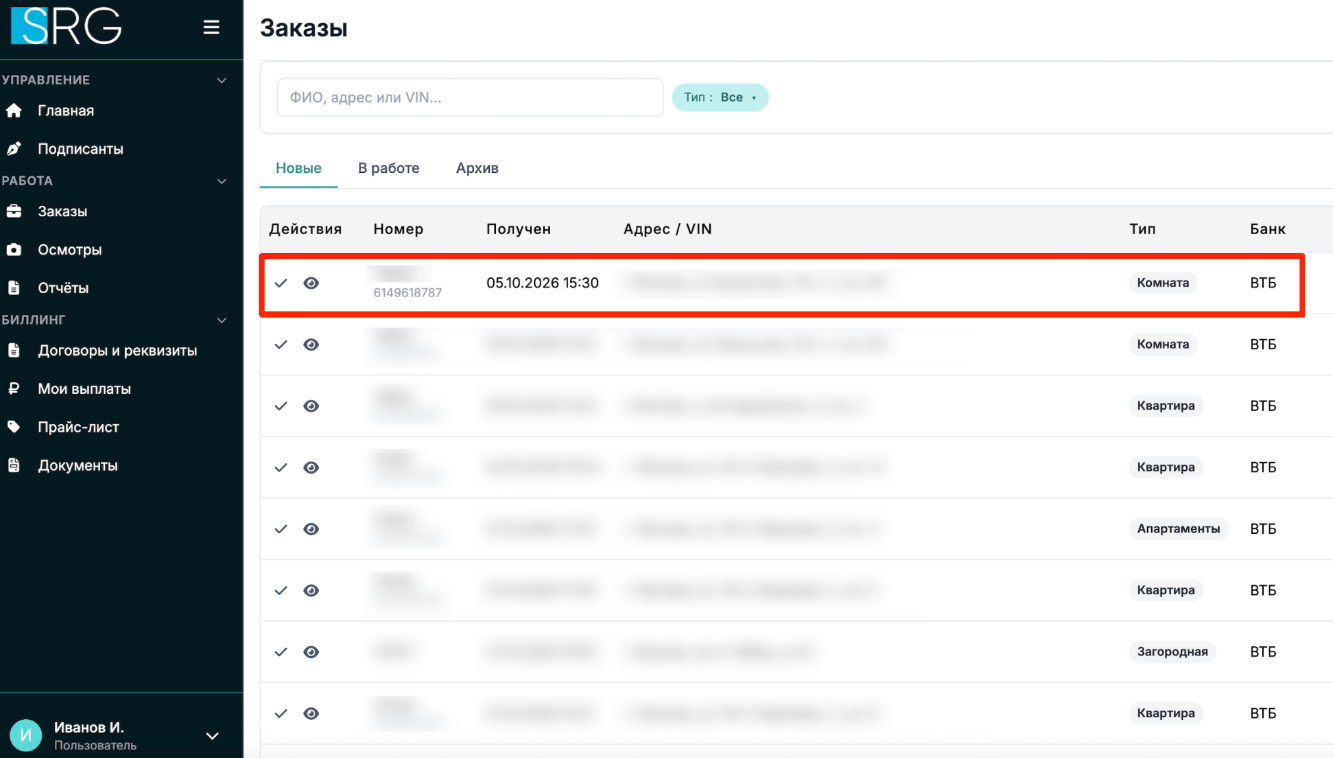Click the Действия column header

click(x=306, y=229)
